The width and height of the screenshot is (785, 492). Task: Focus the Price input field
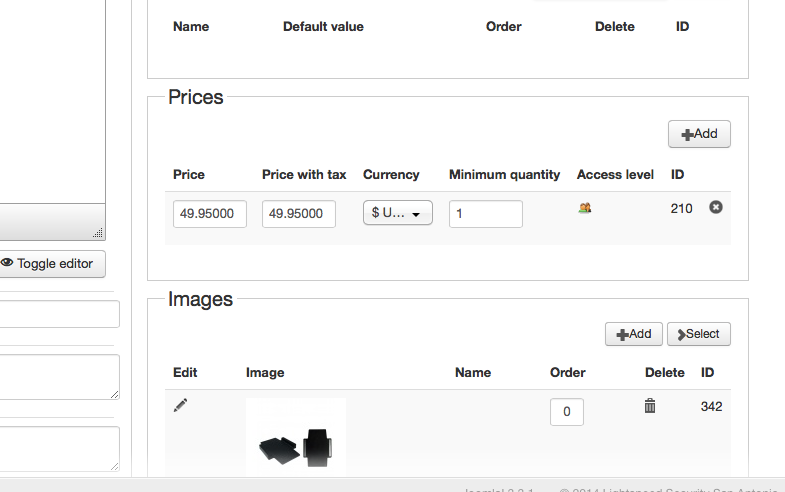[210, 214]
